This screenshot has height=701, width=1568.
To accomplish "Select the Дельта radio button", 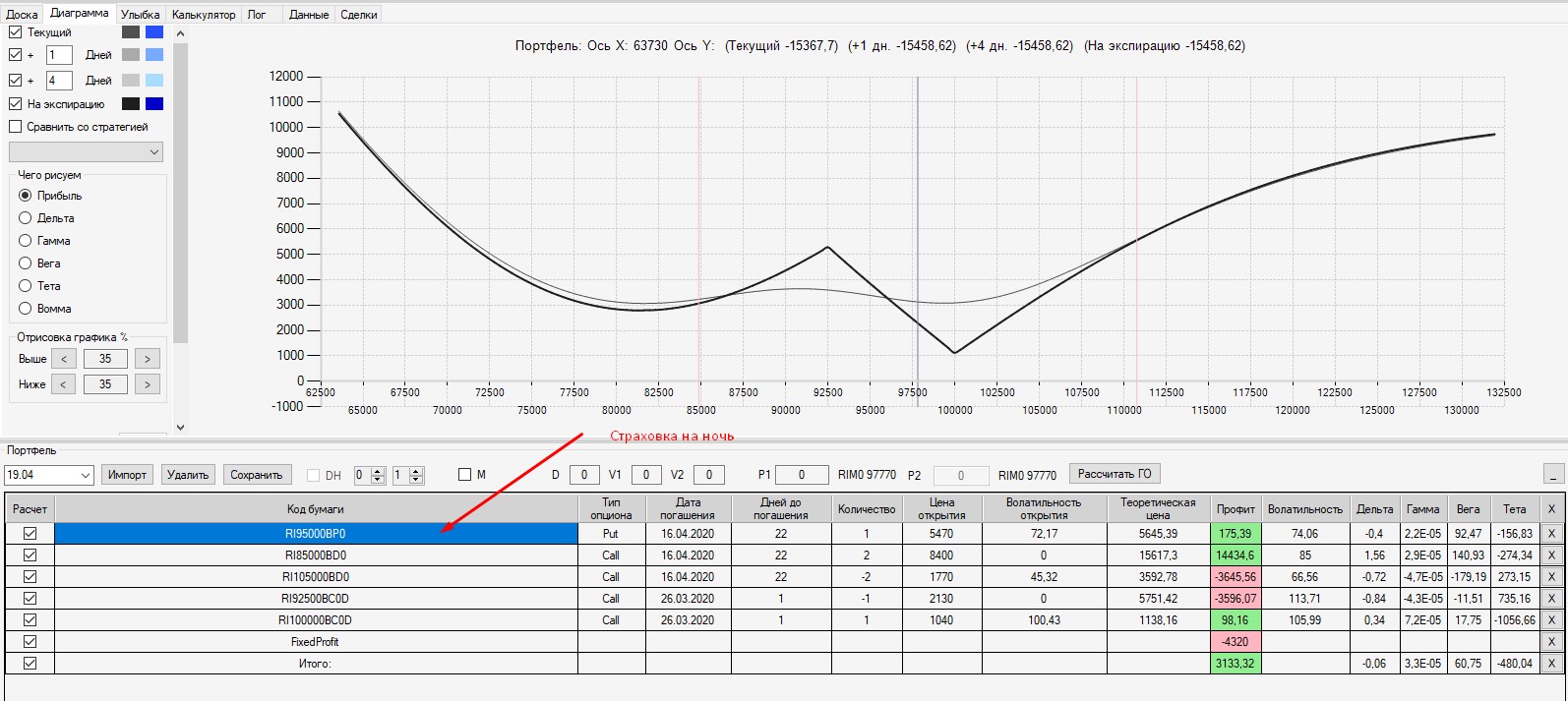I will click(x=26, y=218).
